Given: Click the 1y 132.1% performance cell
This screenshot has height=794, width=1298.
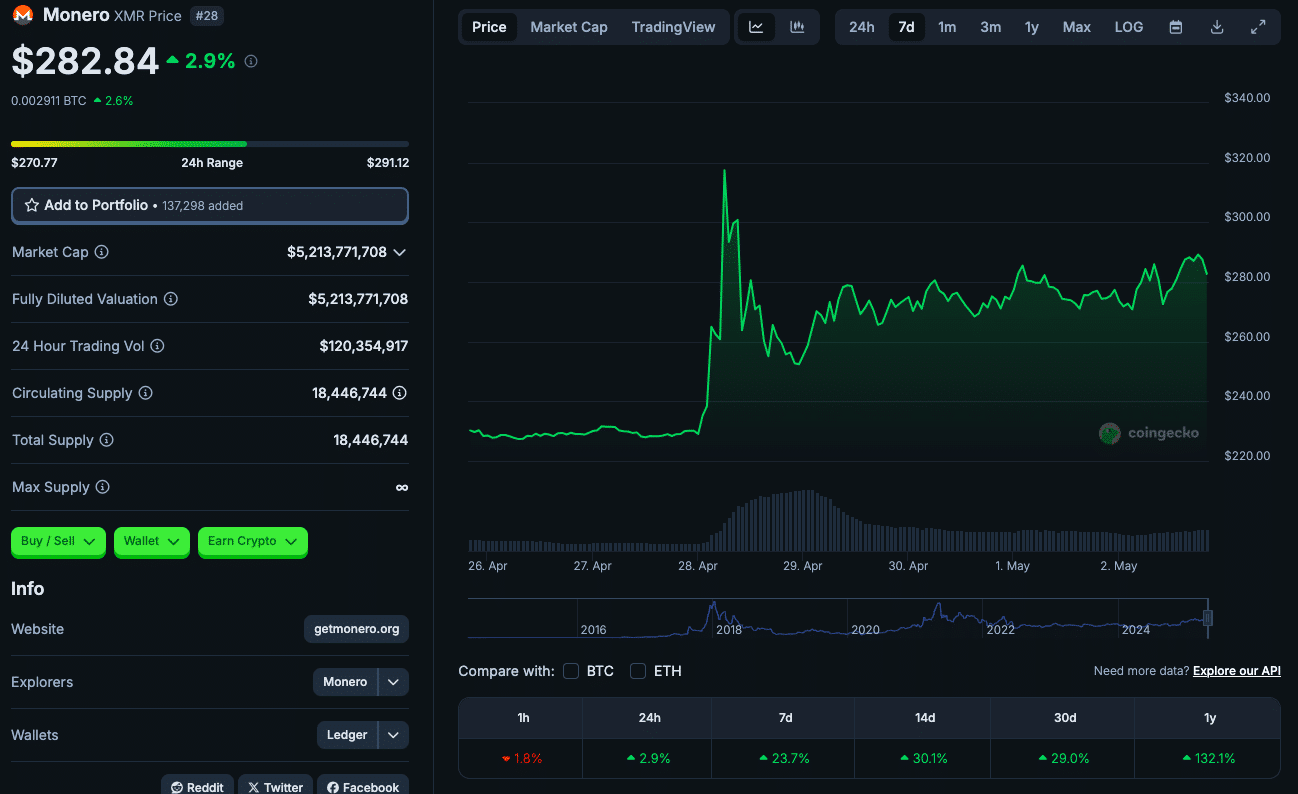Looking at the screenshot, I should click(1208, 759).
